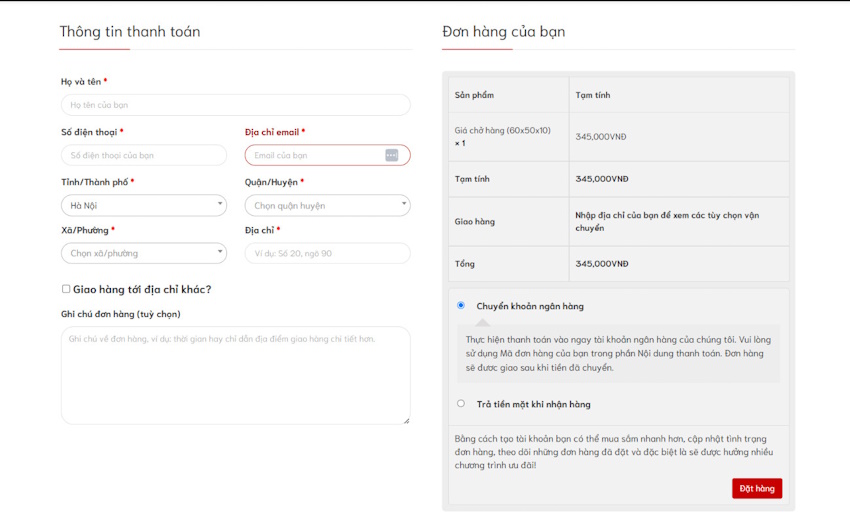
Task: Expand the 'Chọn quận huyện' dropdown
Action: (x=327, y=205)
